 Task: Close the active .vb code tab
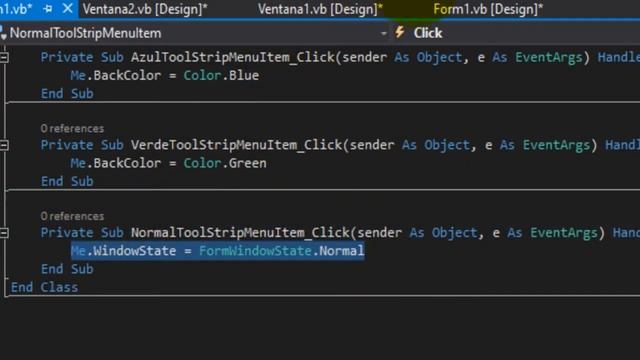click(x=68, y=9)
